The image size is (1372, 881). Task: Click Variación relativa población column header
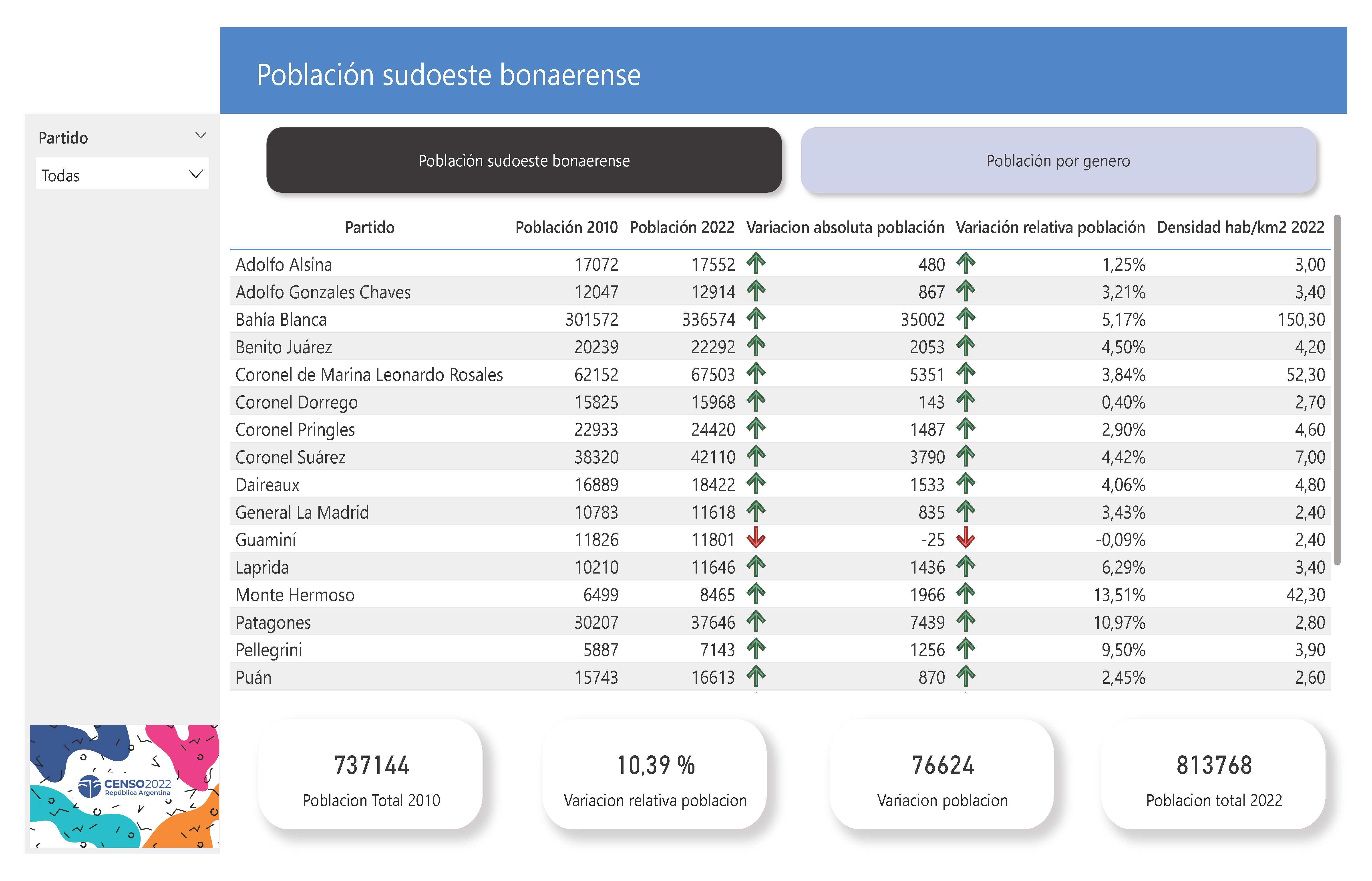coord(1050,227)
